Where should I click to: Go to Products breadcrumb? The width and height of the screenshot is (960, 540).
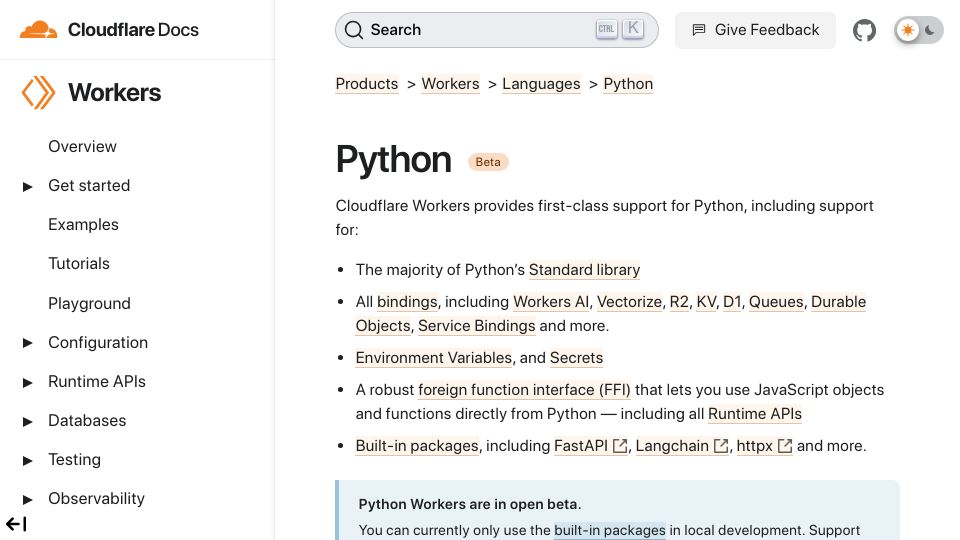[x=367, y=84]
